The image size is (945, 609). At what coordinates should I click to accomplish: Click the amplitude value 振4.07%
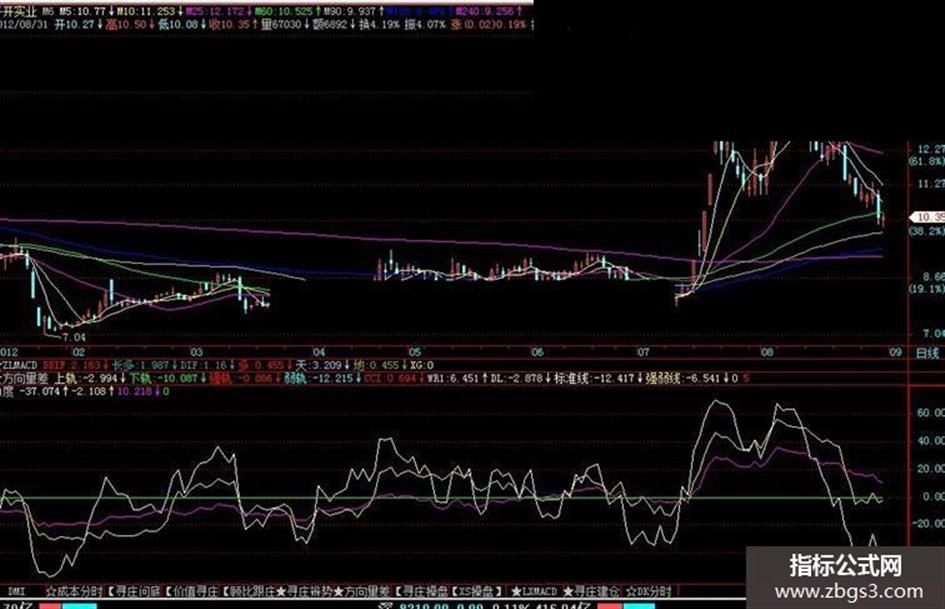(x=425, y=25)
